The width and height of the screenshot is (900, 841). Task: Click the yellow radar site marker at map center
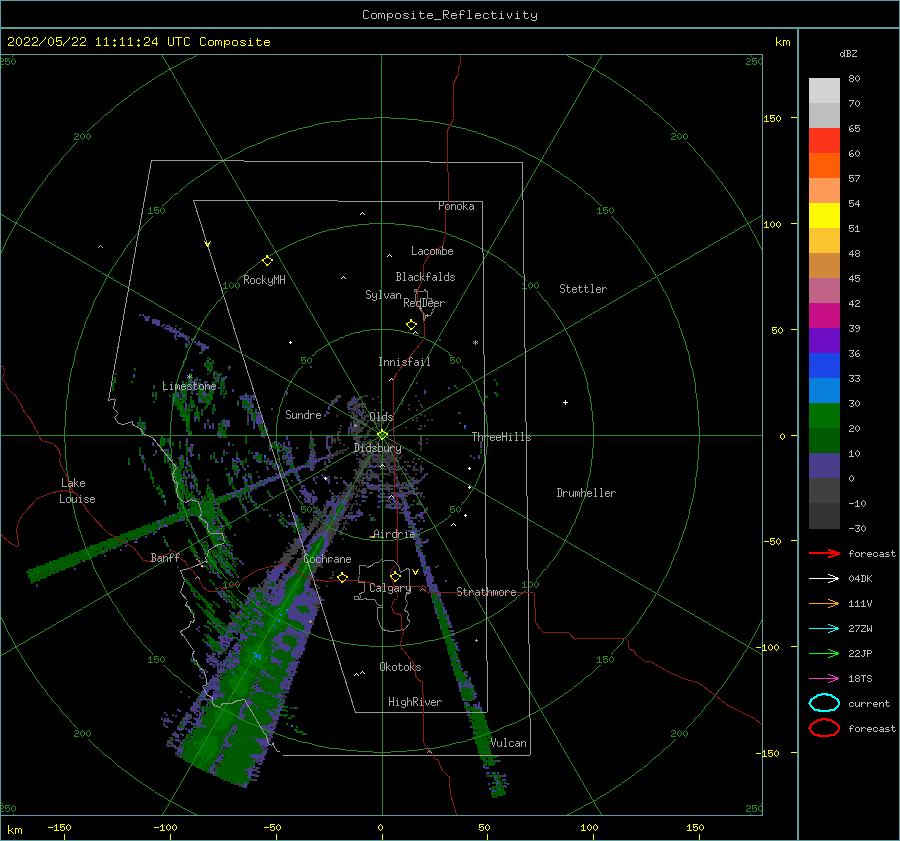click(382, 435)
